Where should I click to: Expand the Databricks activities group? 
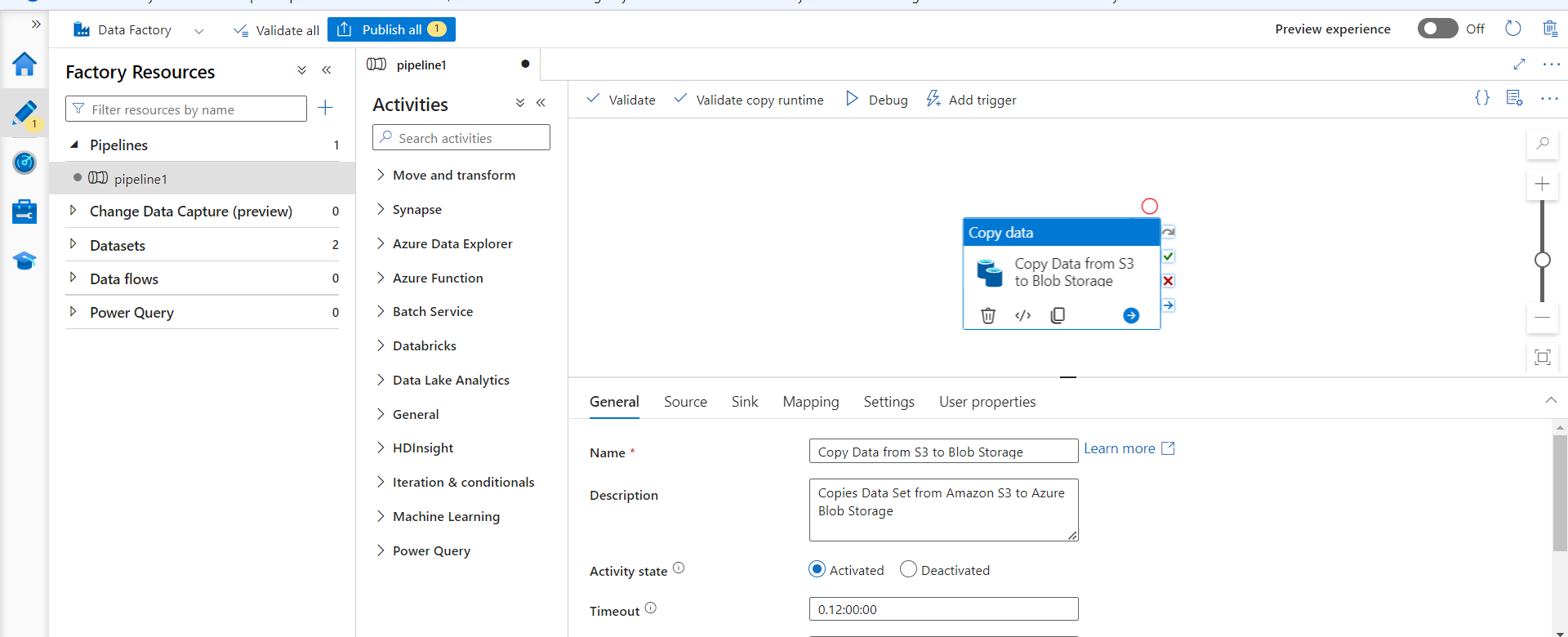click(381, 345)
